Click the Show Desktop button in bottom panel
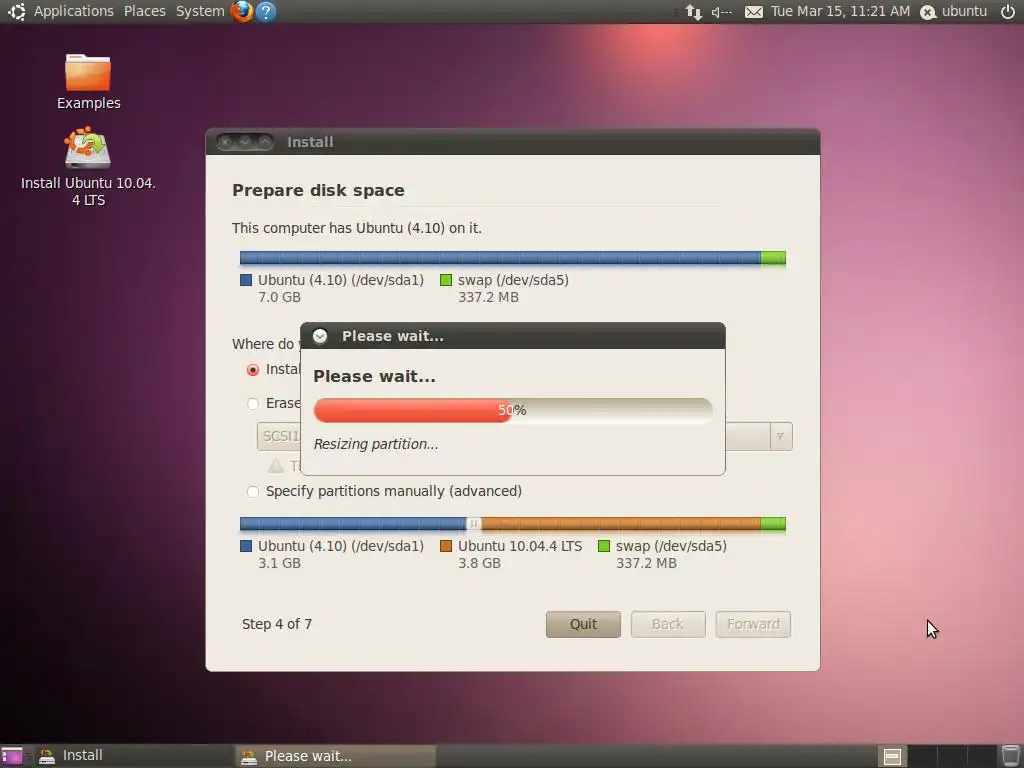The width and height of the screenshot is (1024, 768). pyautogui.click(x=12, y=756)
